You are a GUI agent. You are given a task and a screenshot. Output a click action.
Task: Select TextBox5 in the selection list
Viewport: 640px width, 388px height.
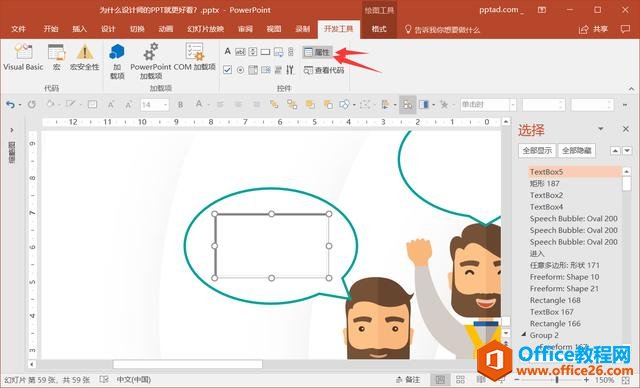[x=574, y=172]
